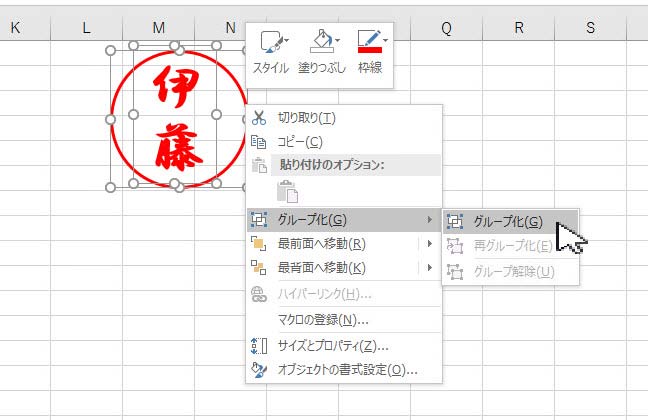Click the paste clipboard icon under 貼り付けのオプション

coord(287,192)
